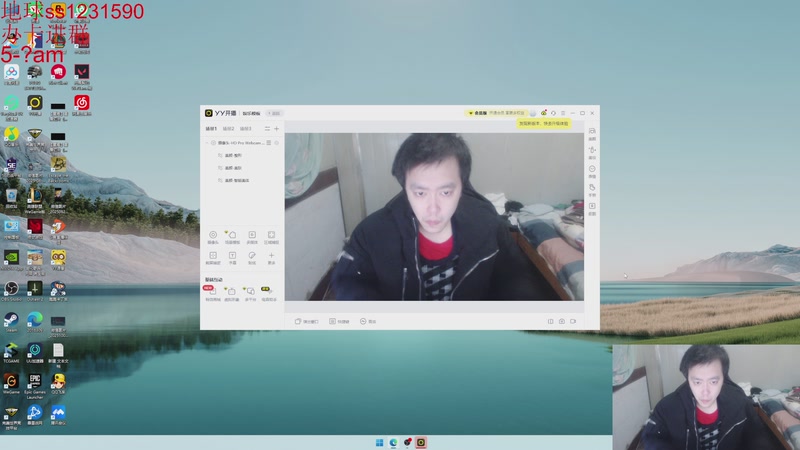This screenshot has width=800, height=450.
Task: Select the last sub-item under the Webcam source
Action: click(234, 181)
